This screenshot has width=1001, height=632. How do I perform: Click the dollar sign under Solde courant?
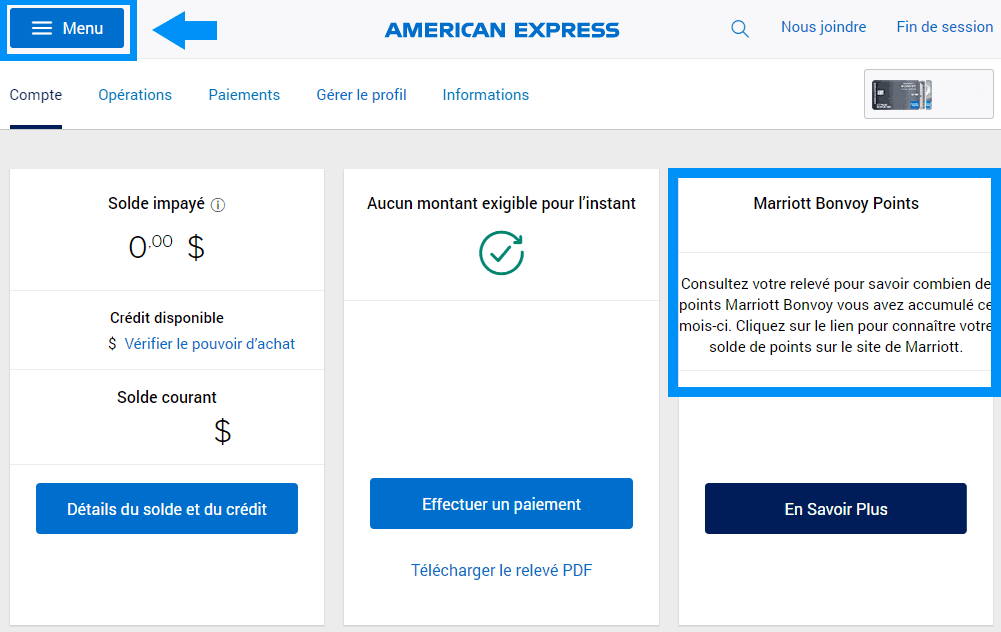pyautogui.click(x=222, y=431)
